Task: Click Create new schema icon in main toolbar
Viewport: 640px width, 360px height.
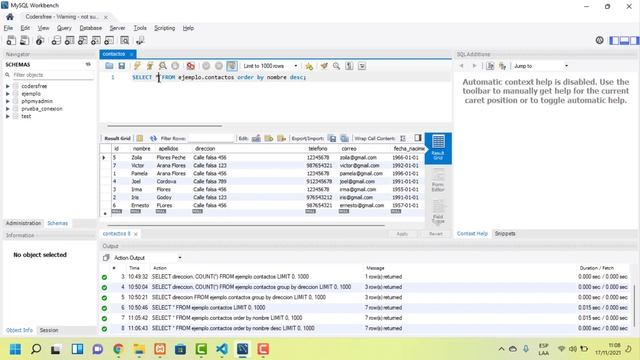Action: 56,40
